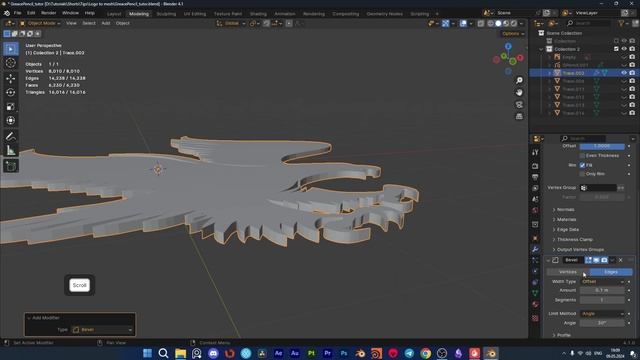Open the Modifiers wrench properties tab
The image size is (640, 360).
(x=536, y=249)
